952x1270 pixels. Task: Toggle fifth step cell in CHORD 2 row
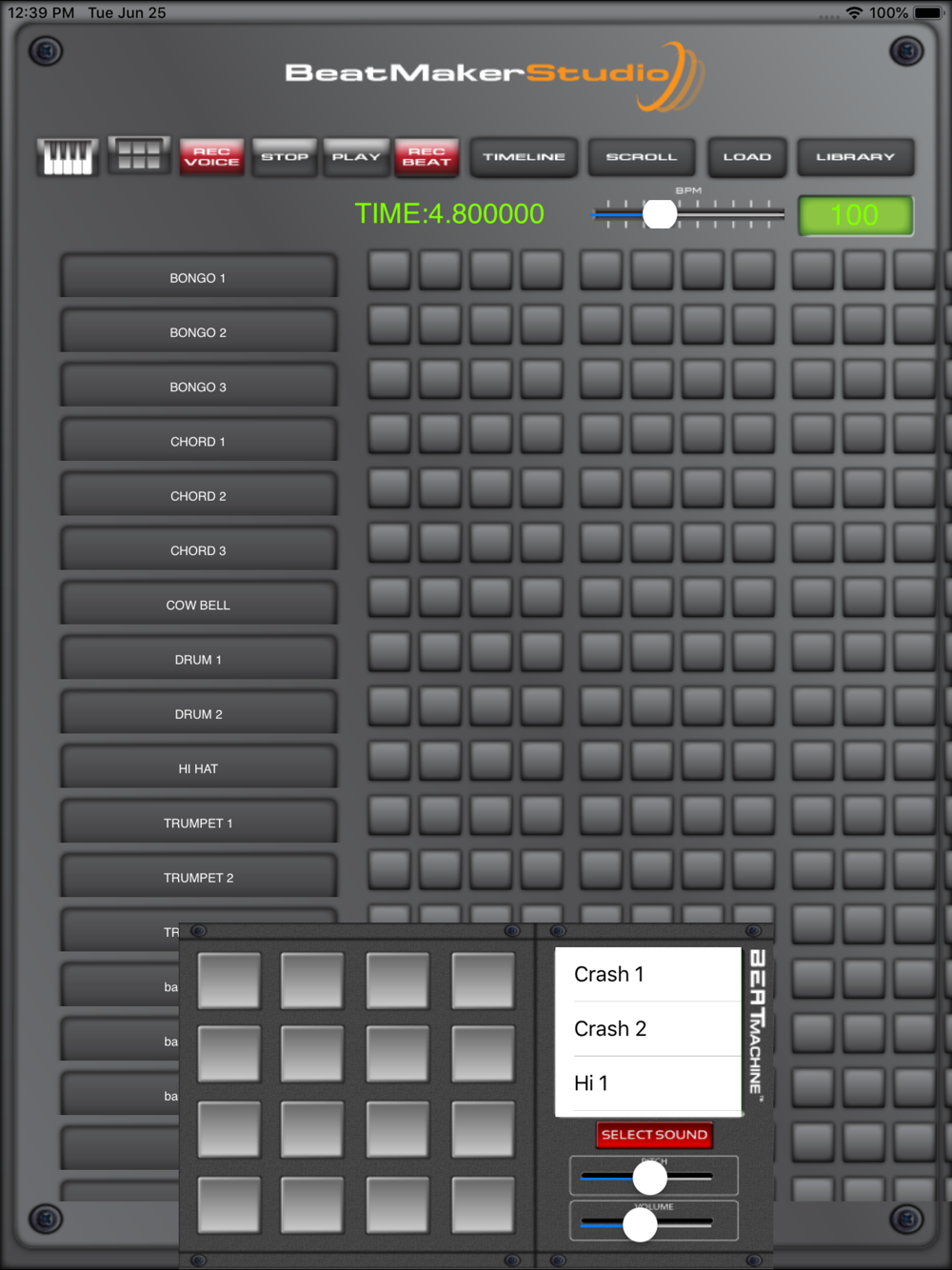point(601,487)
